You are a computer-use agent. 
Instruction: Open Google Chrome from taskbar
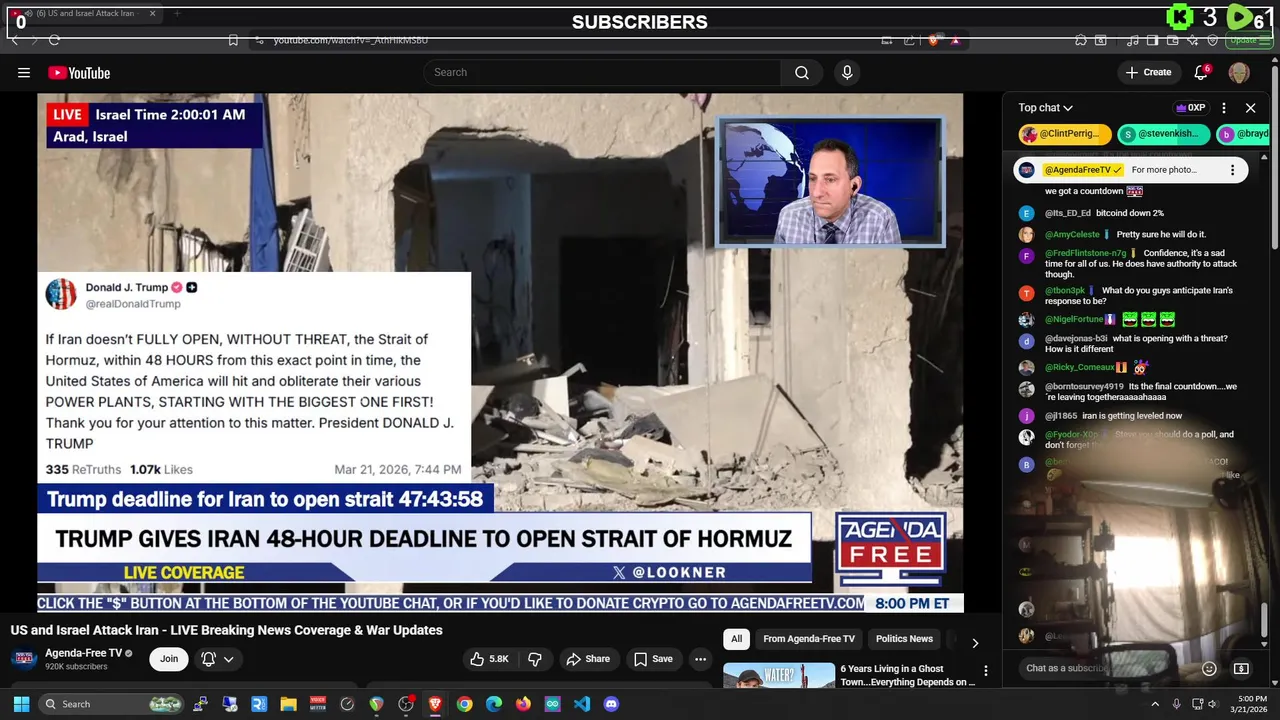click(464, 704)
